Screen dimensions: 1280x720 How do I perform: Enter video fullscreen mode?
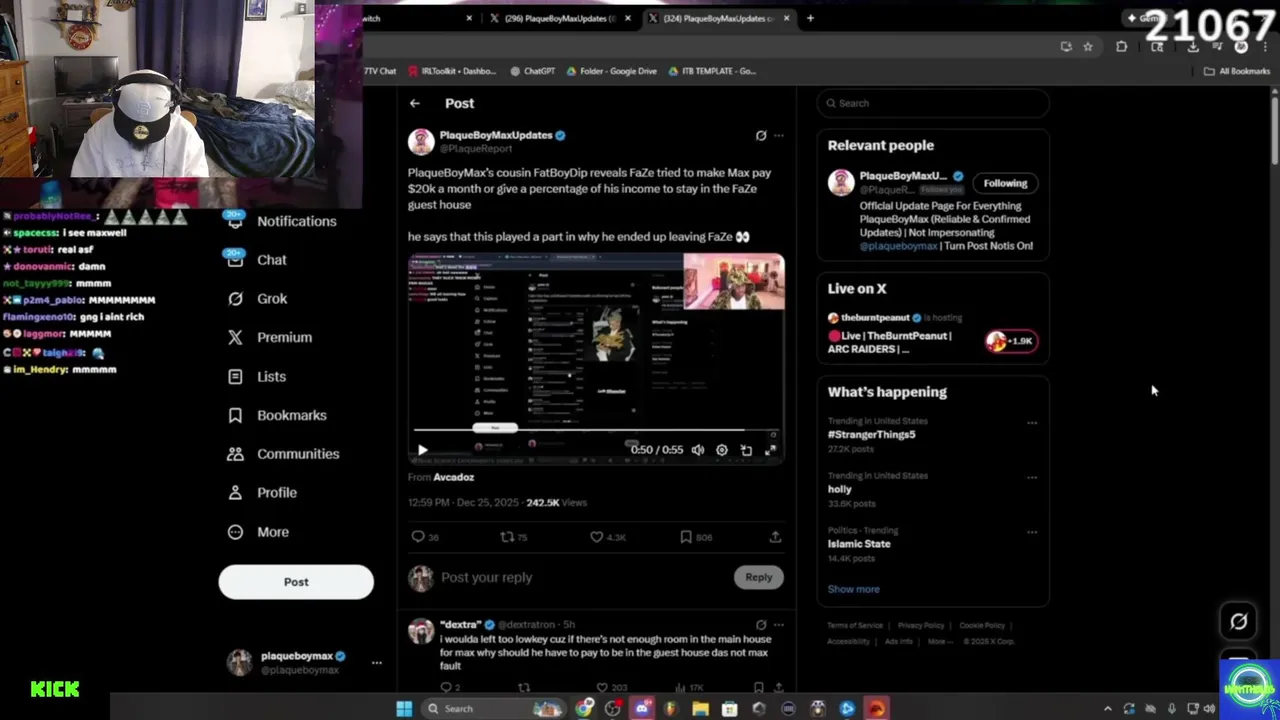click(x=770, y=450)
